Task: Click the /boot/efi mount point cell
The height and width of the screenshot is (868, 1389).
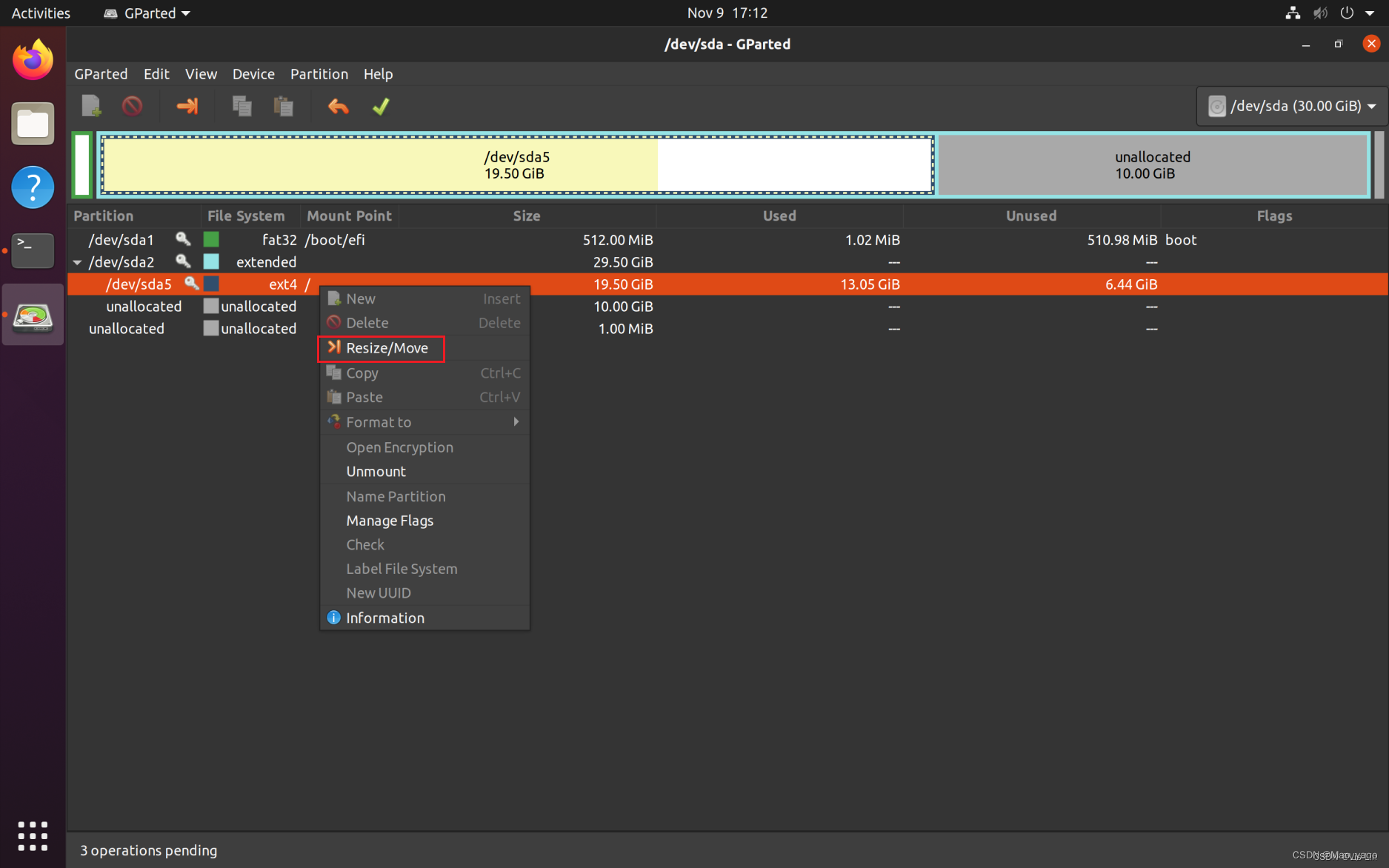Action: [335, 239]
